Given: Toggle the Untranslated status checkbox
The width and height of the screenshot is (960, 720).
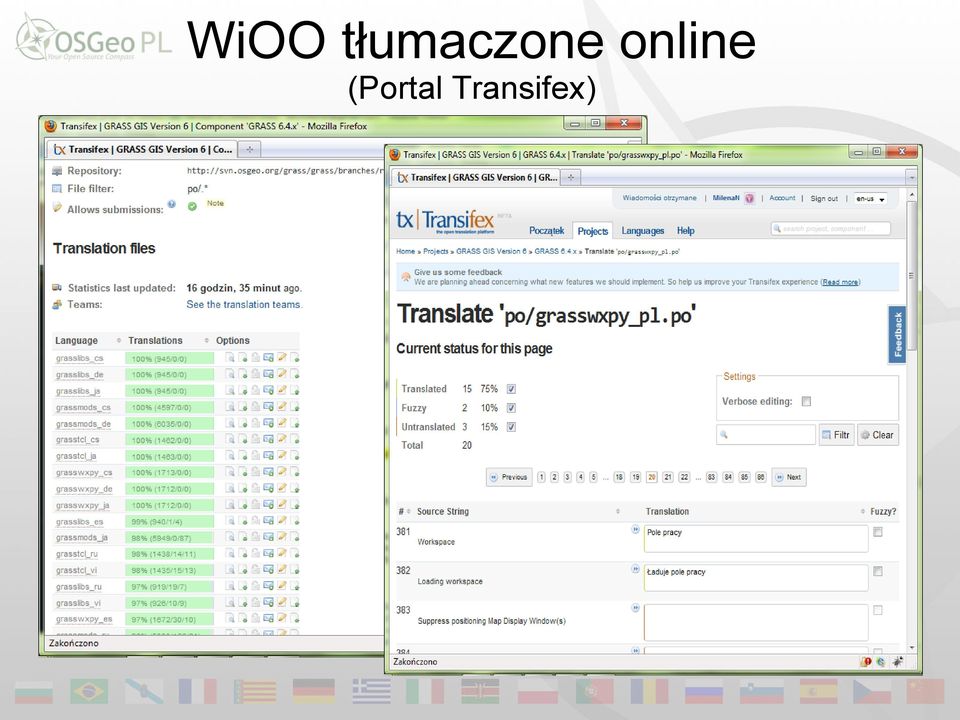Looking at the screenshot, I should click(x=511, y=427).
